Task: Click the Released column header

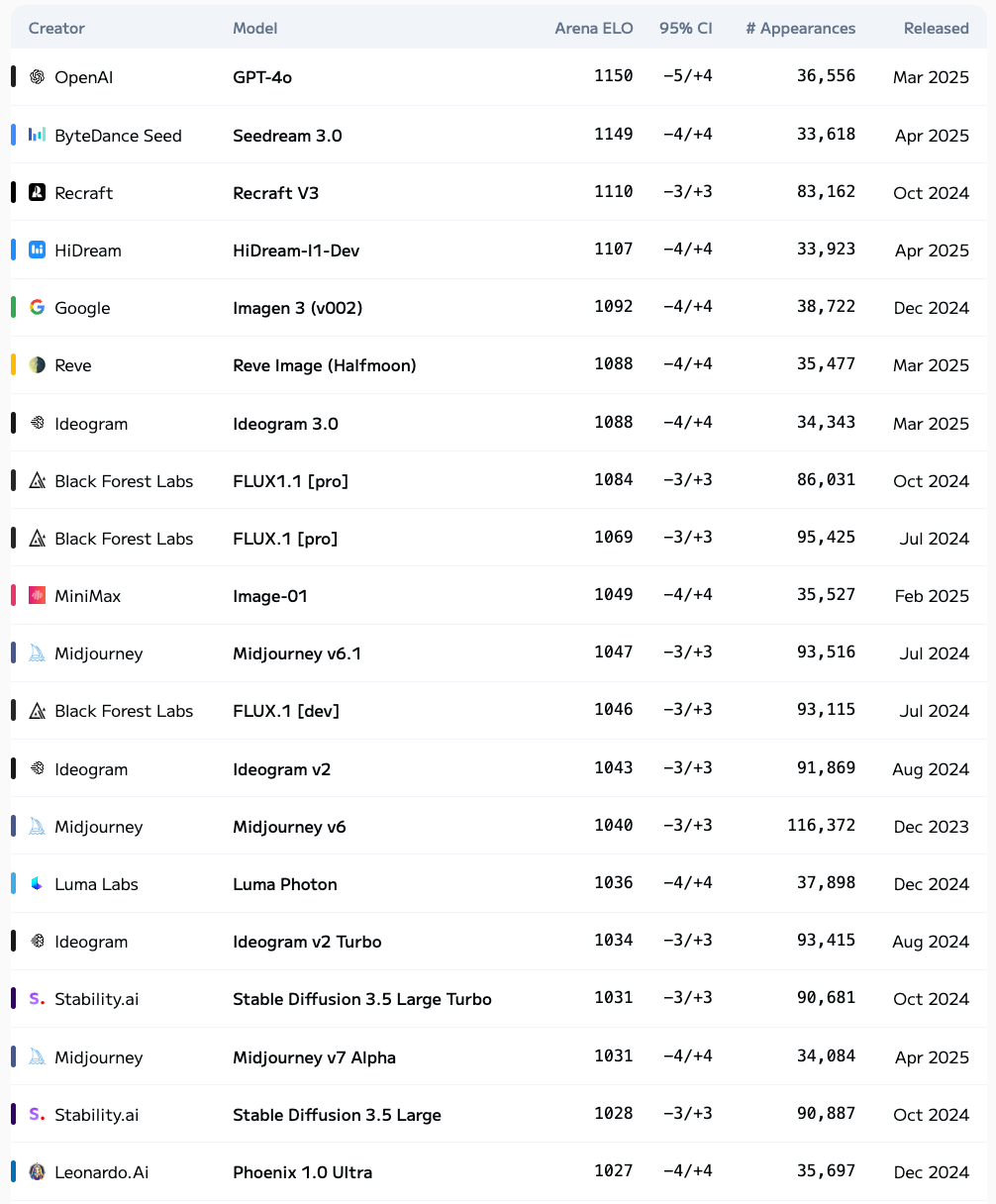Action: click(x=937, y=28)
